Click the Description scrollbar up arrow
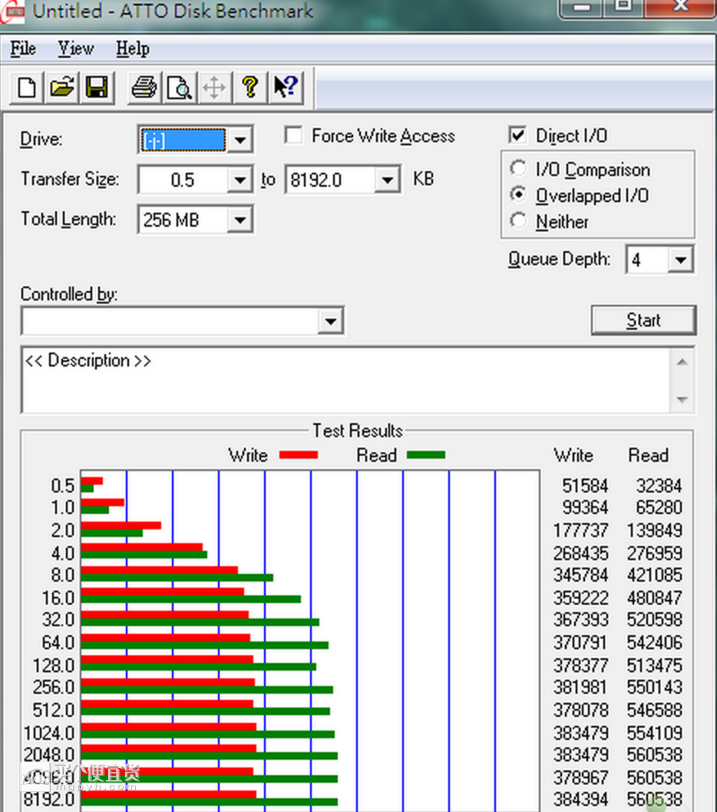The height and width of the screenshot is (812, 717). point(682,362)
